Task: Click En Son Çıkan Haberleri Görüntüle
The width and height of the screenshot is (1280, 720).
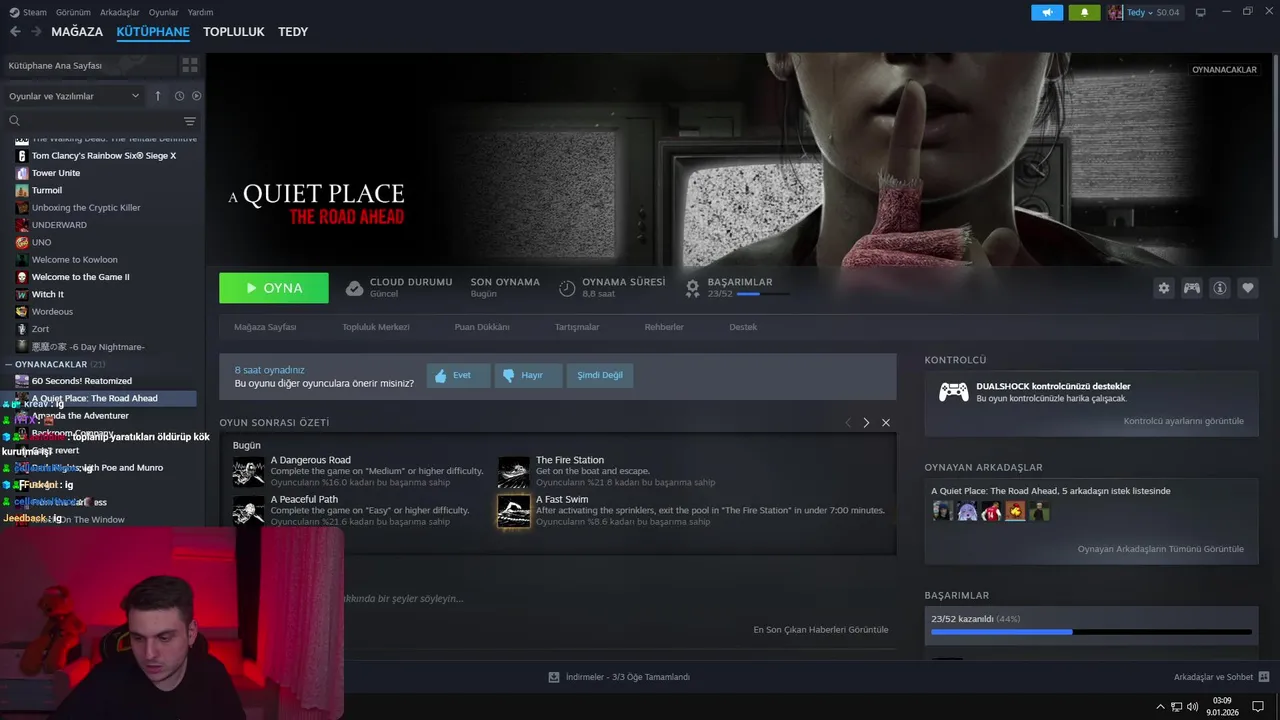Action: click(x=821, y=630)
